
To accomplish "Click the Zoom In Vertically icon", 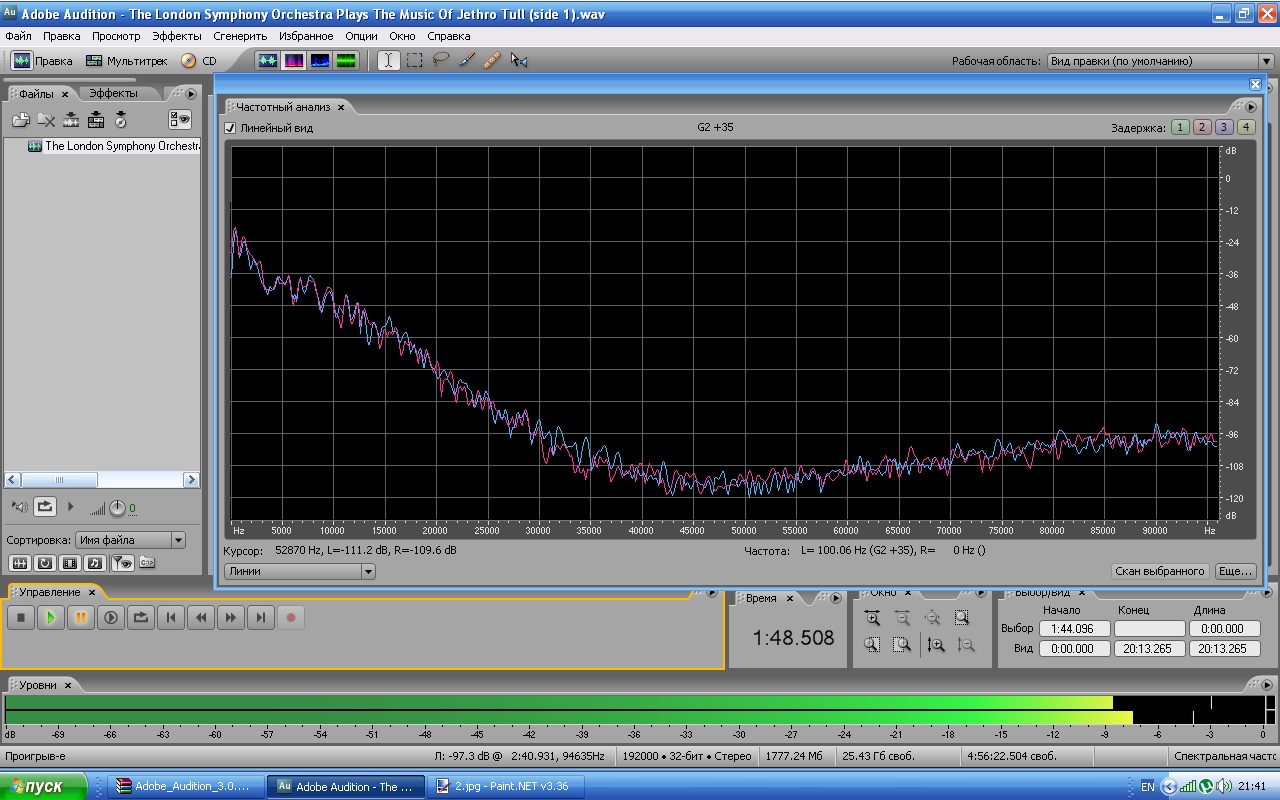I will 936,645.
